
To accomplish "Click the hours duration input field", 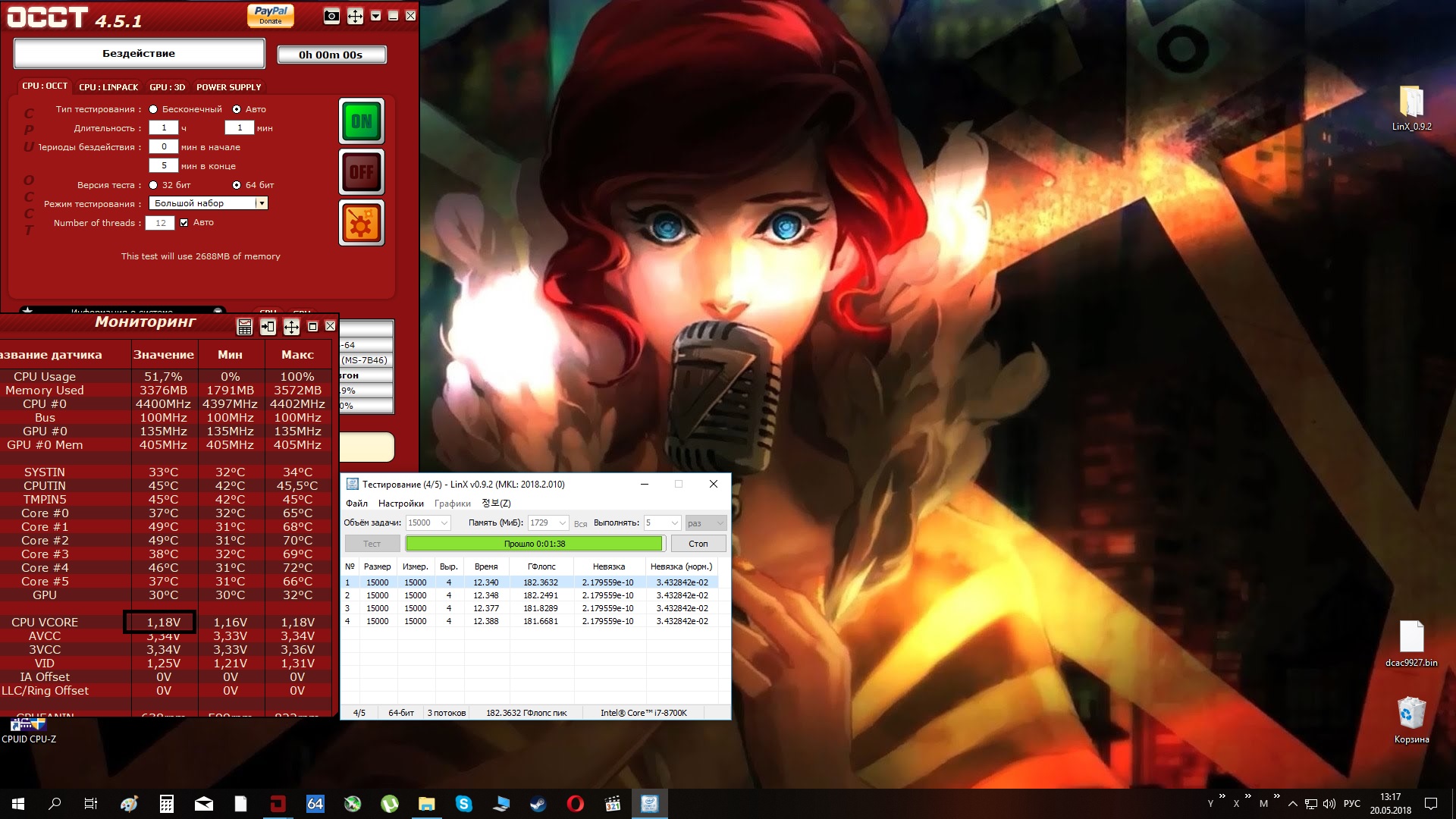I will tap(163, 128).
